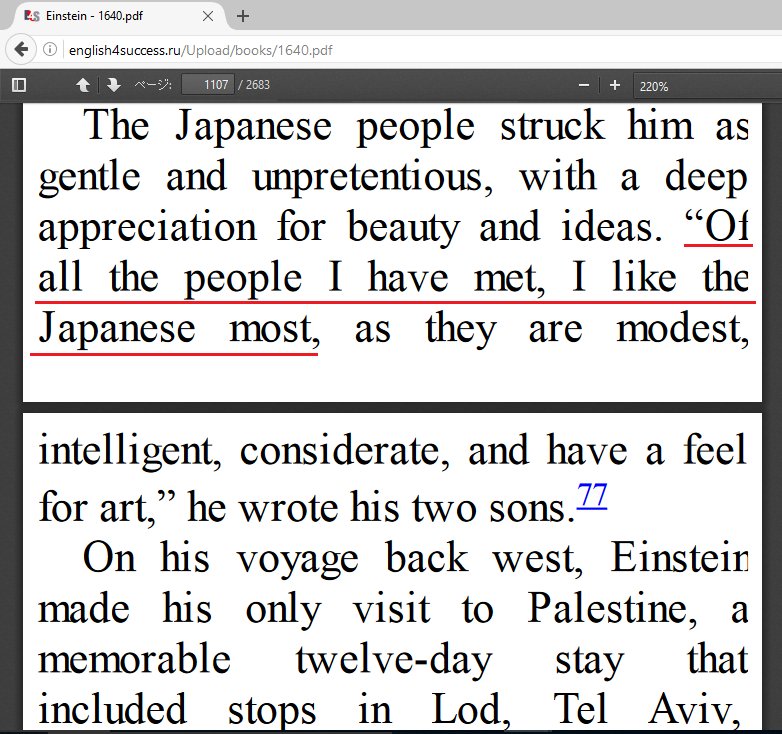Close the Einstein - 1640.pdf tab
The width and height of the screenshot is (782, 734).
click(208, 16)
